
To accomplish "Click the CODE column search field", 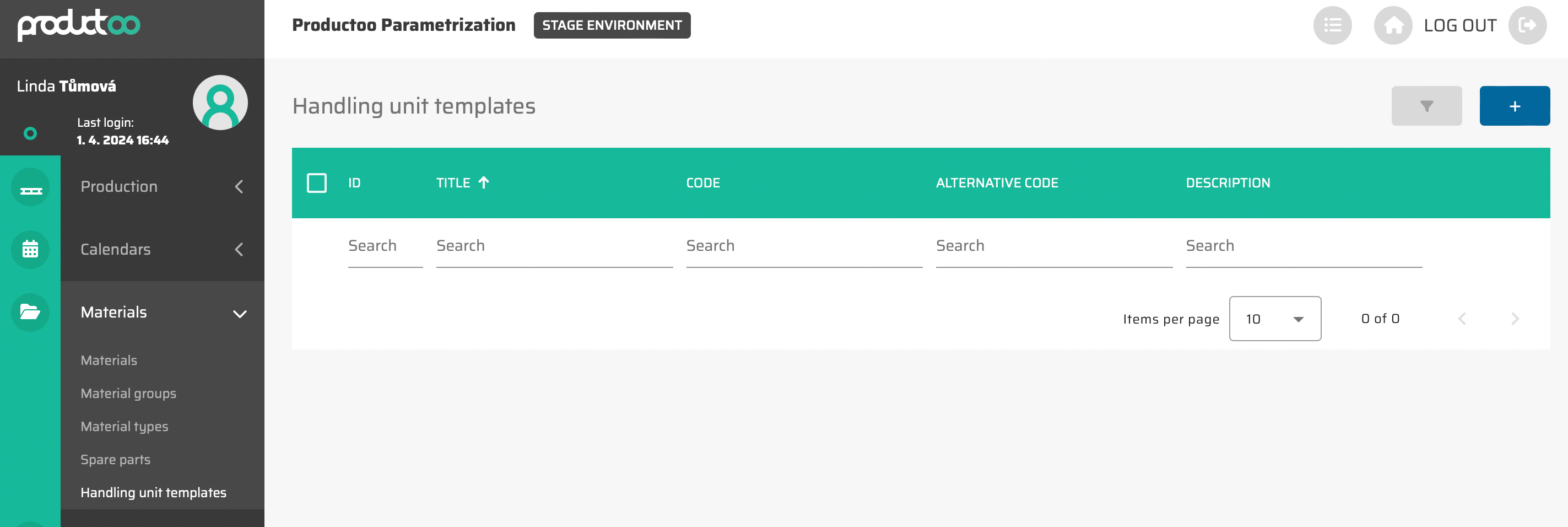I will [x=803, y=246].
